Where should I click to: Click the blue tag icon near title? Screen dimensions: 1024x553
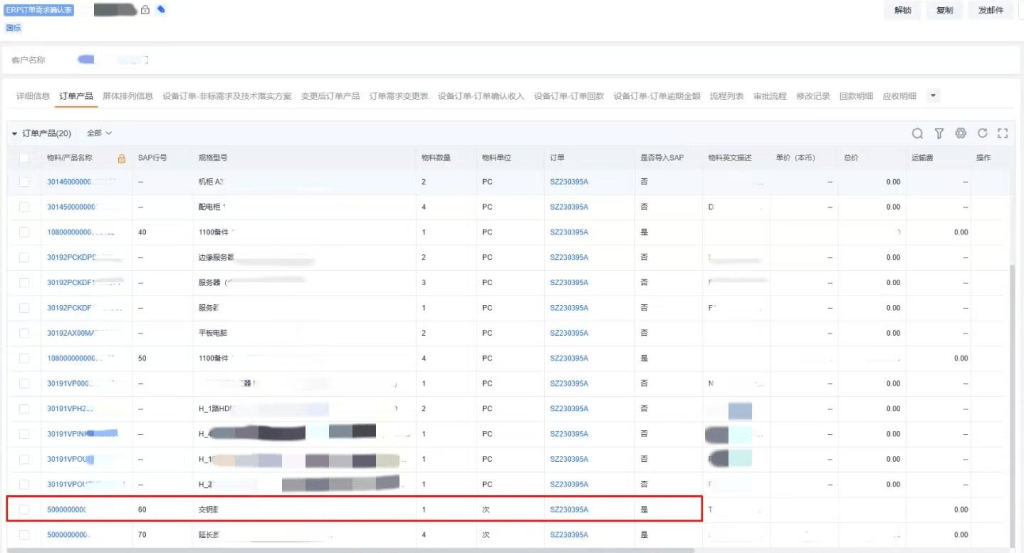click(162, 10)
